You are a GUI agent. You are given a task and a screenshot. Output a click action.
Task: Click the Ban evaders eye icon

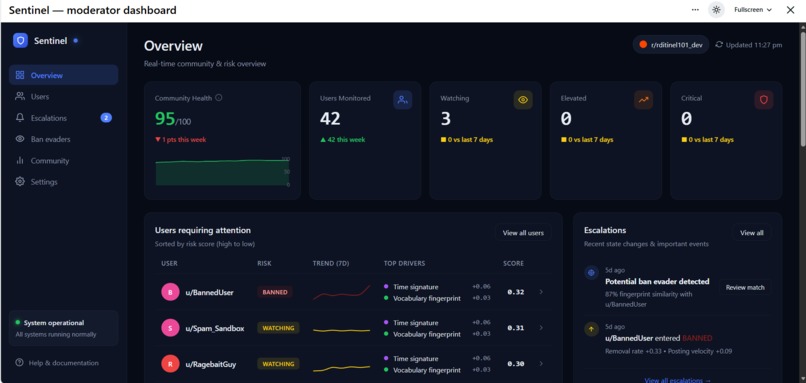[20, 139]
